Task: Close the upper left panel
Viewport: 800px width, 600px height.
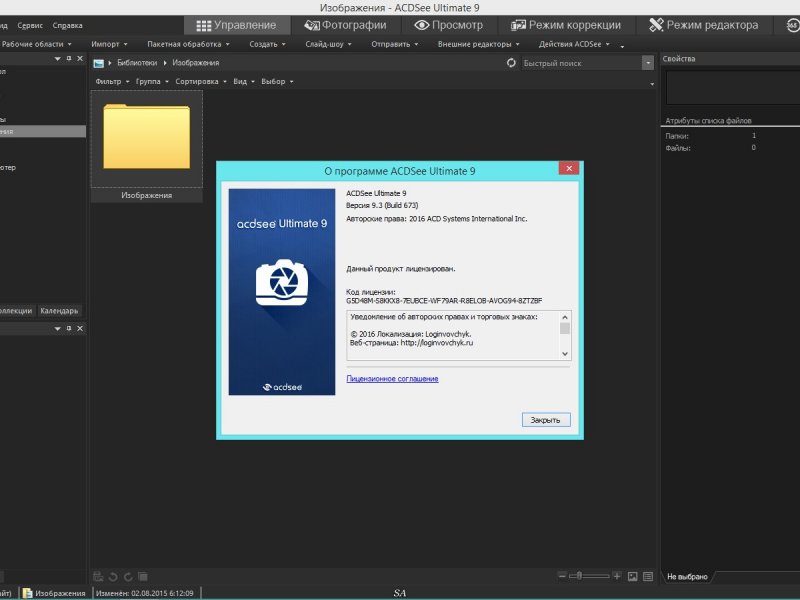Action: point(80,59)
